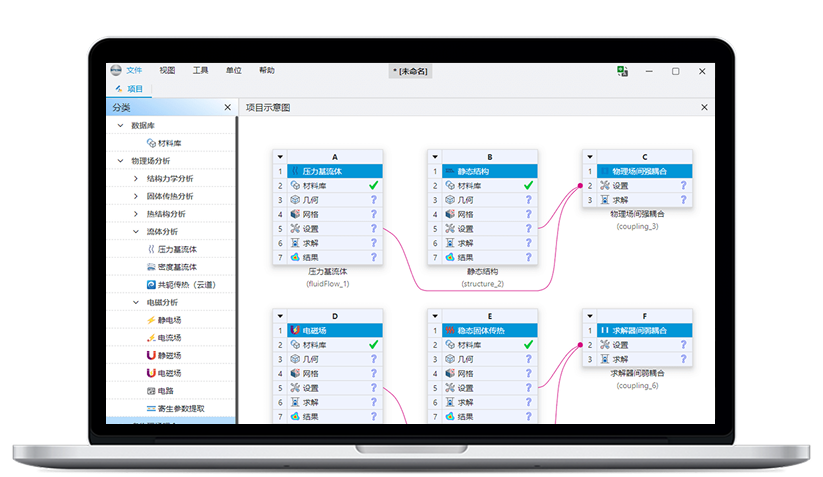The image size is (823, 477).
Task: Click question mark status for 几何 in block B
Action: click(x=528, y=200)
